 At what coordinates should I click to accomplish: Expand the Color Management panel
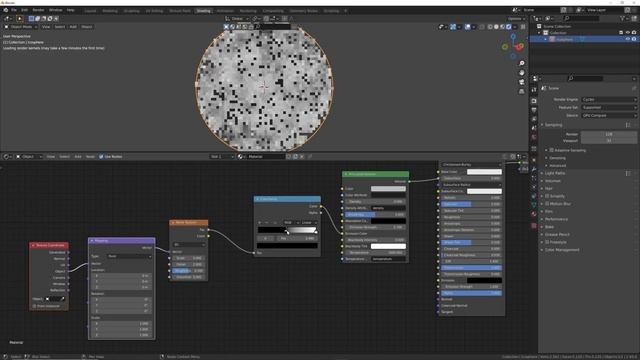561,250
